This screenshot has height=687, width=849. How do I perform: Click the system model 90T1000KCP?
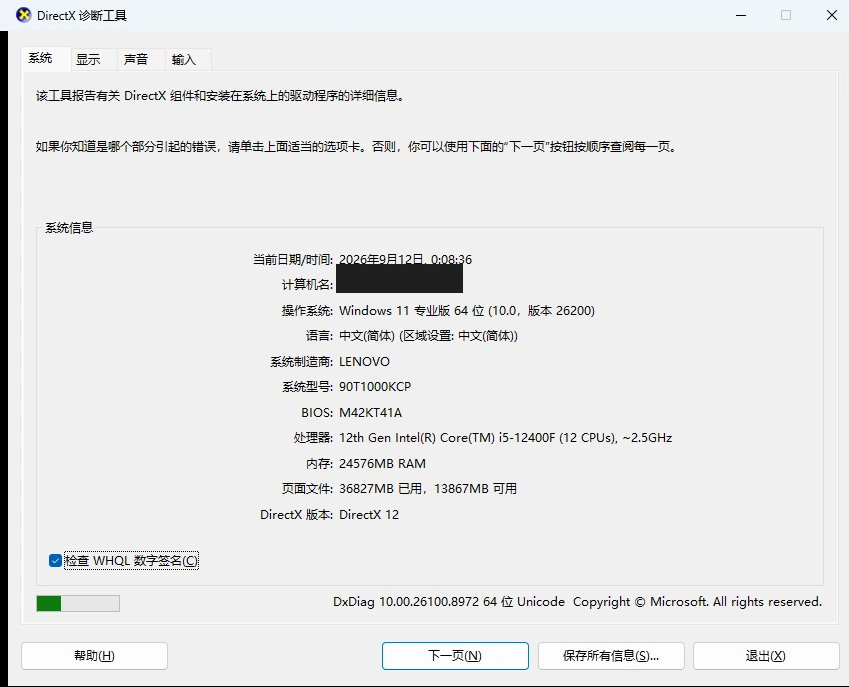coord(375,387)
